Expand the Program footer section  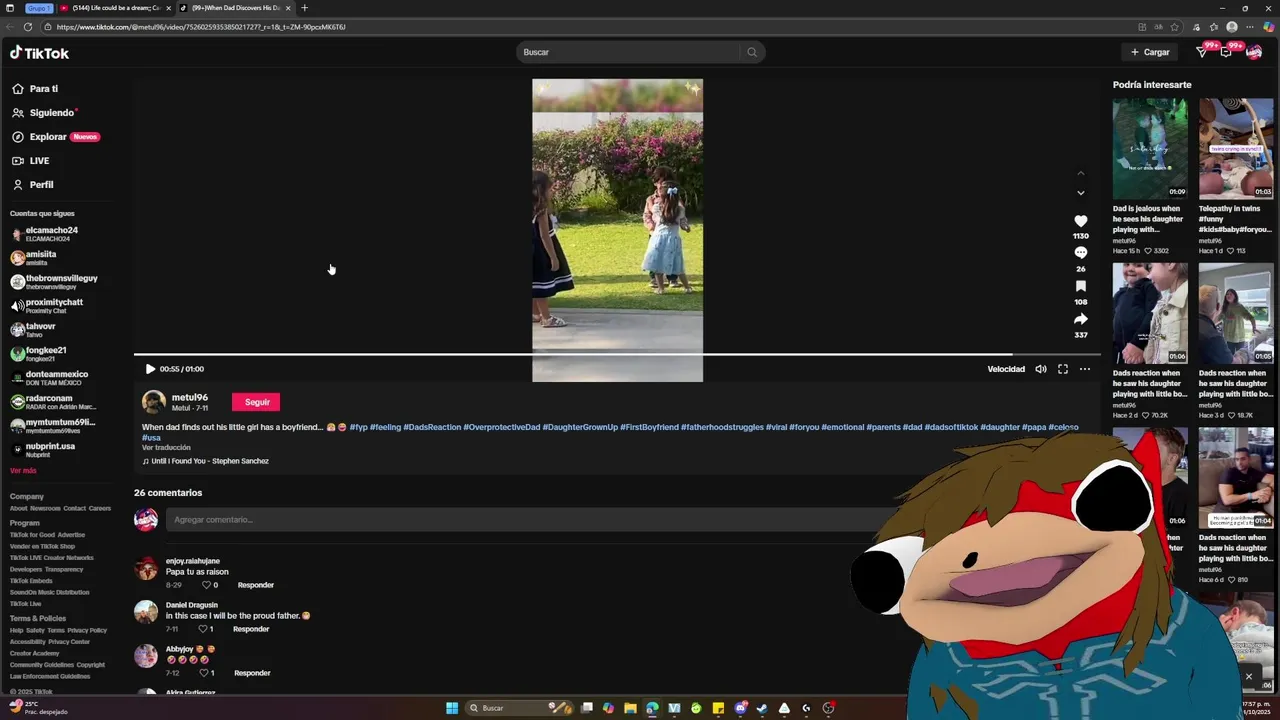pos(25,523)
